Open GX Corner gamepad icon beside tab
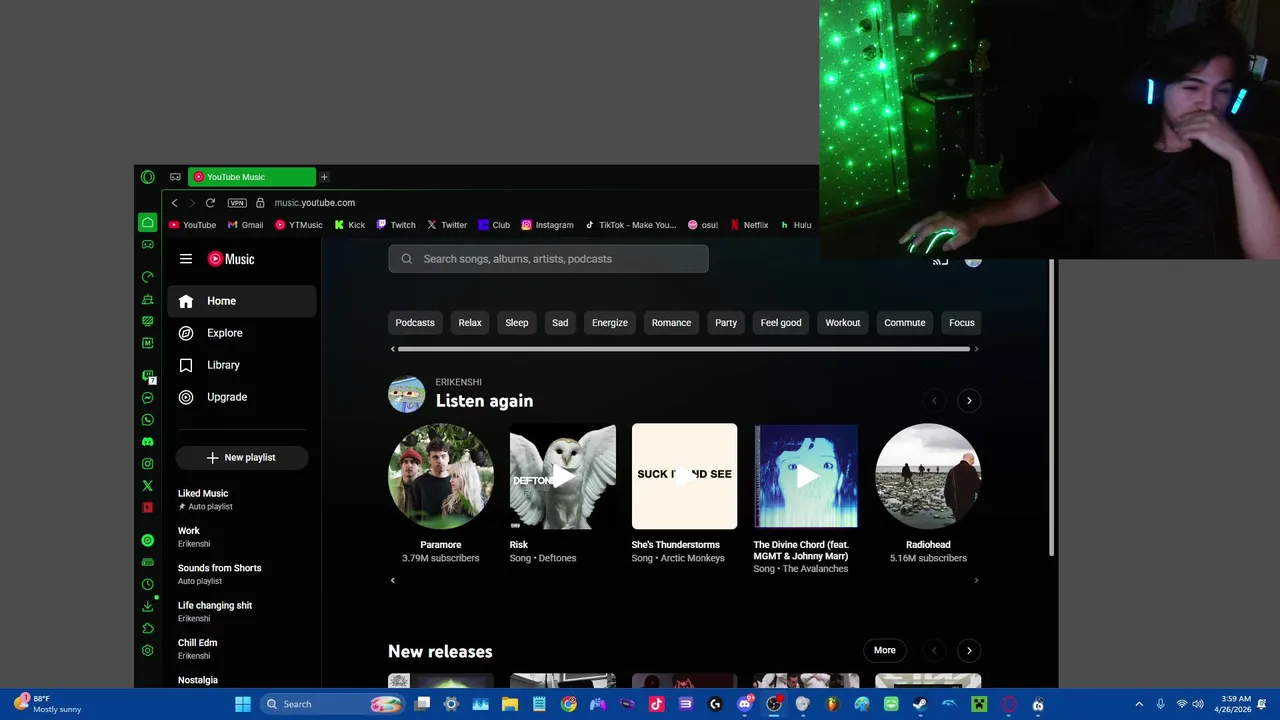Screen dimensions: 1280x720 pos(175,177)
